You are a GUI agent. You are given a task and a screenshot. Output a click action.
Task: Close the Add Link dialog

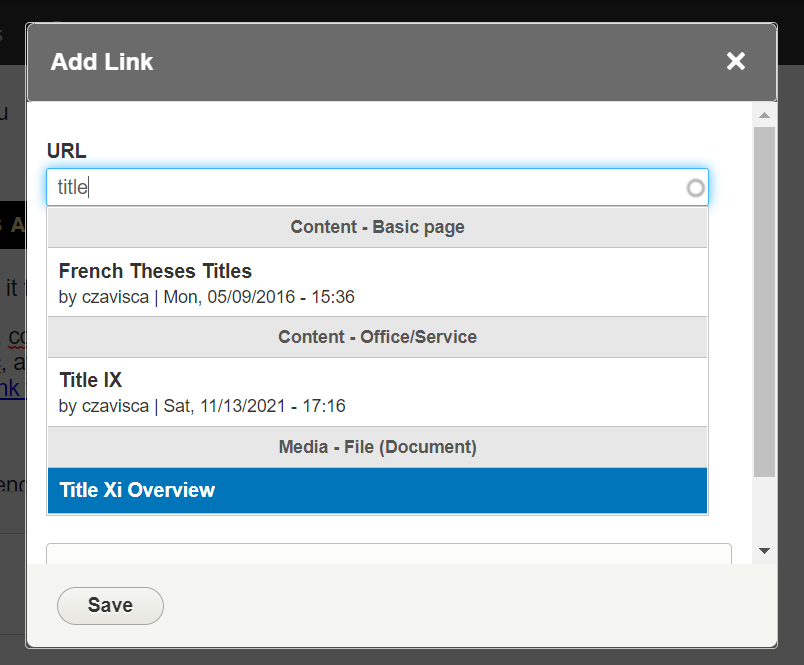tap(736, 62)
